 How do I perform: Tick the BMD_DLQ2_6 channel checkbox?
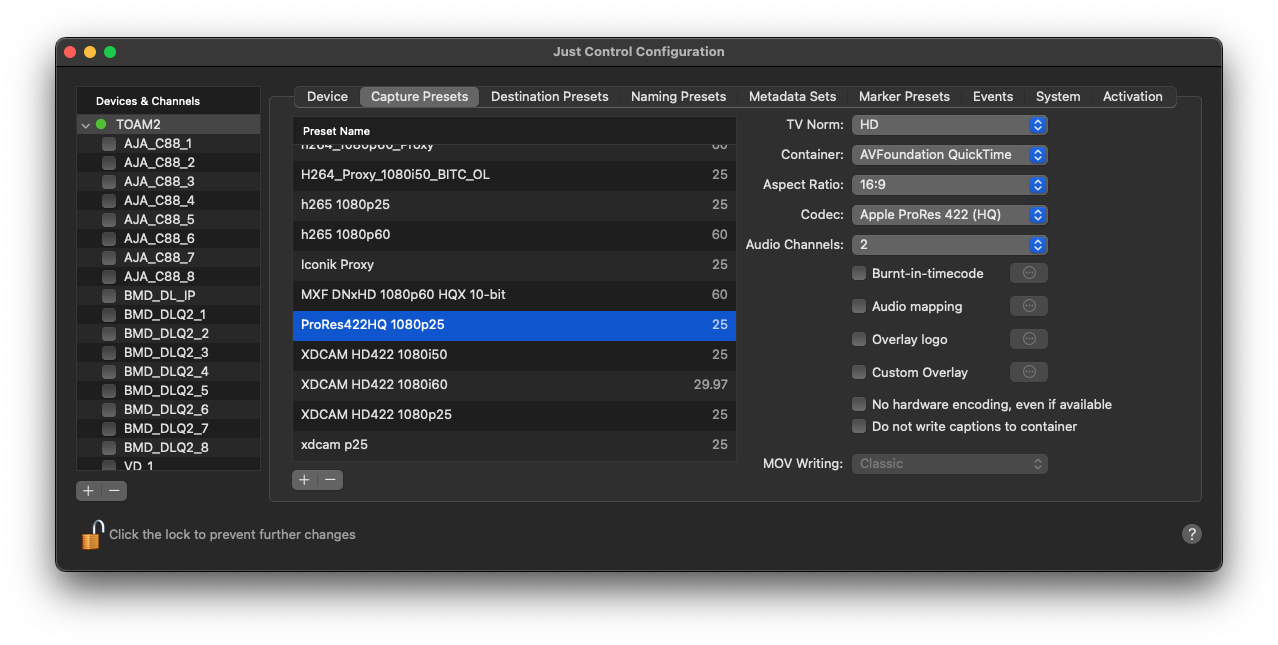tap(109, 410)
